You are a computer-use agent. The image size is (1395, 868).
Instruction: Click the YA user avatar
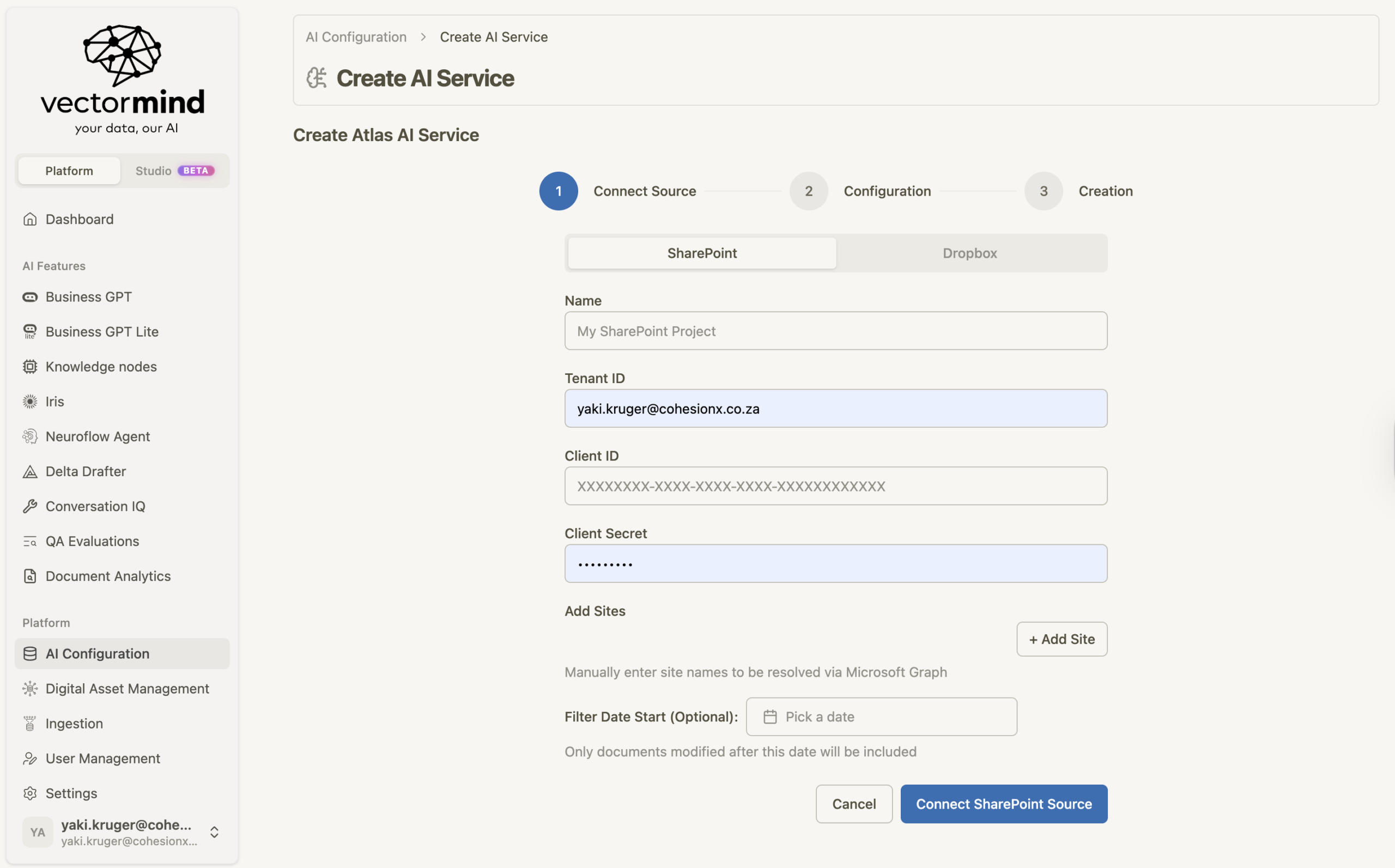[38, 833]
